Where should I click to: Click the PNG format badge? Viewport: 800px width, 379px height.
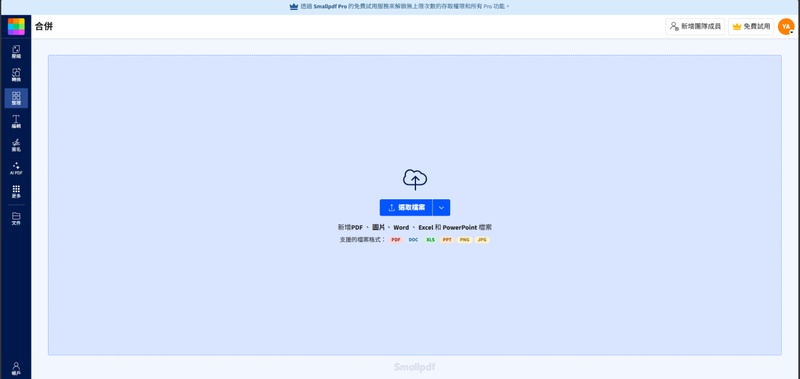pos(464,240)
